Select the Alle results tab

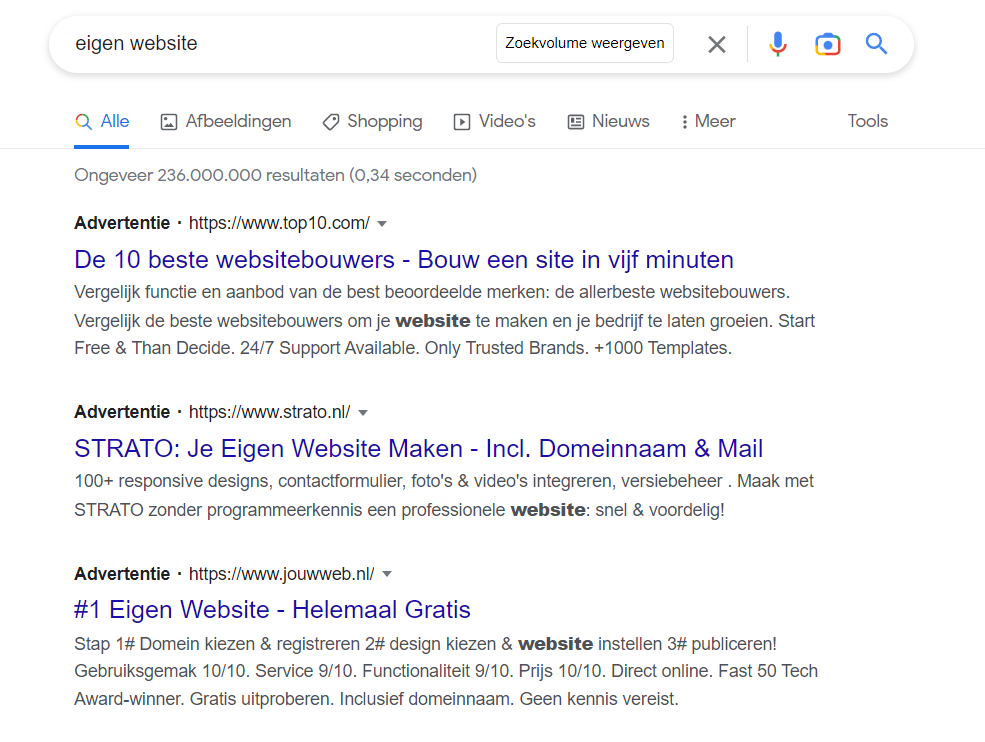102,122
